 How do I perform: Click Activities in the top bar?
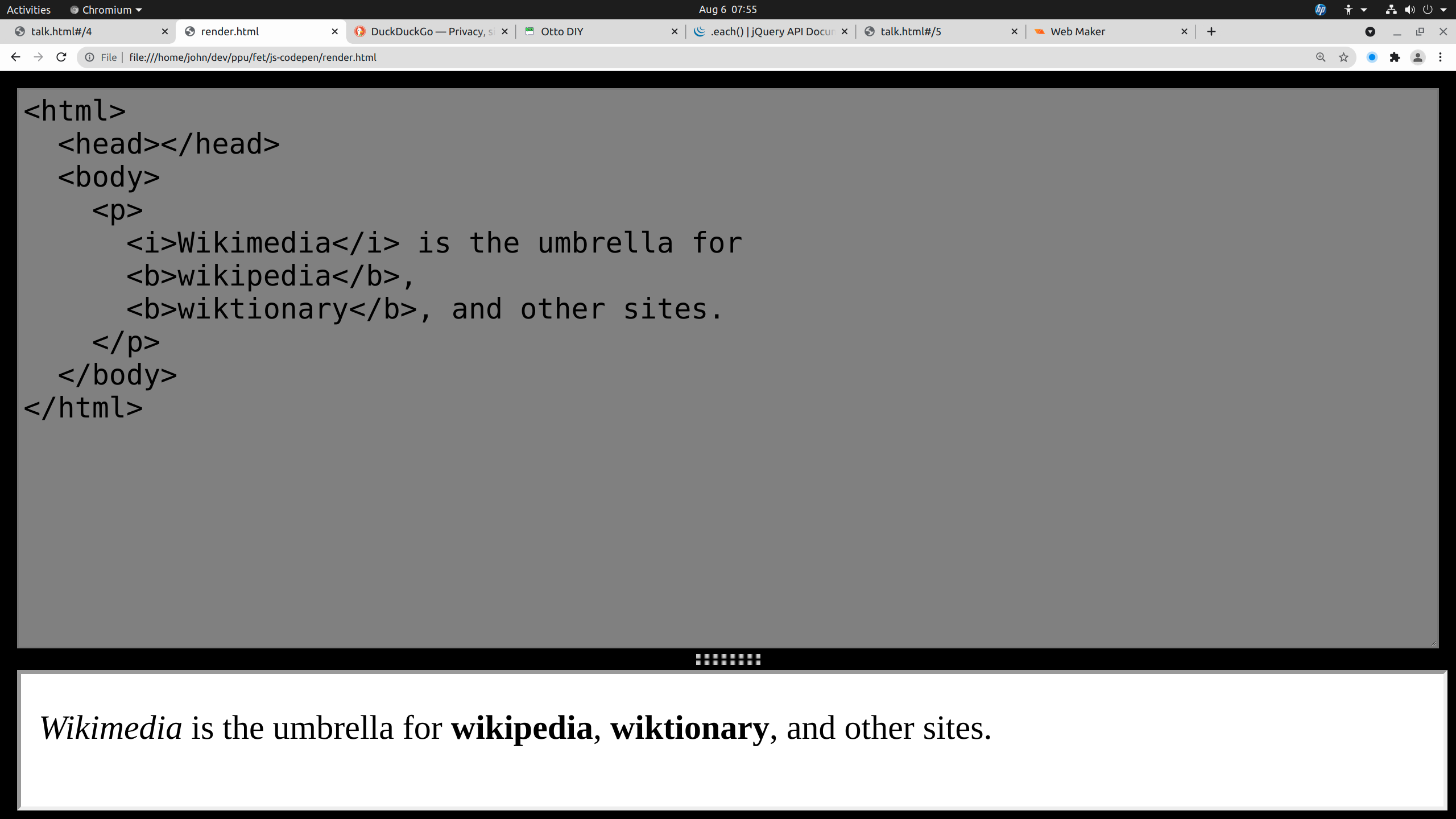[28, 10]
